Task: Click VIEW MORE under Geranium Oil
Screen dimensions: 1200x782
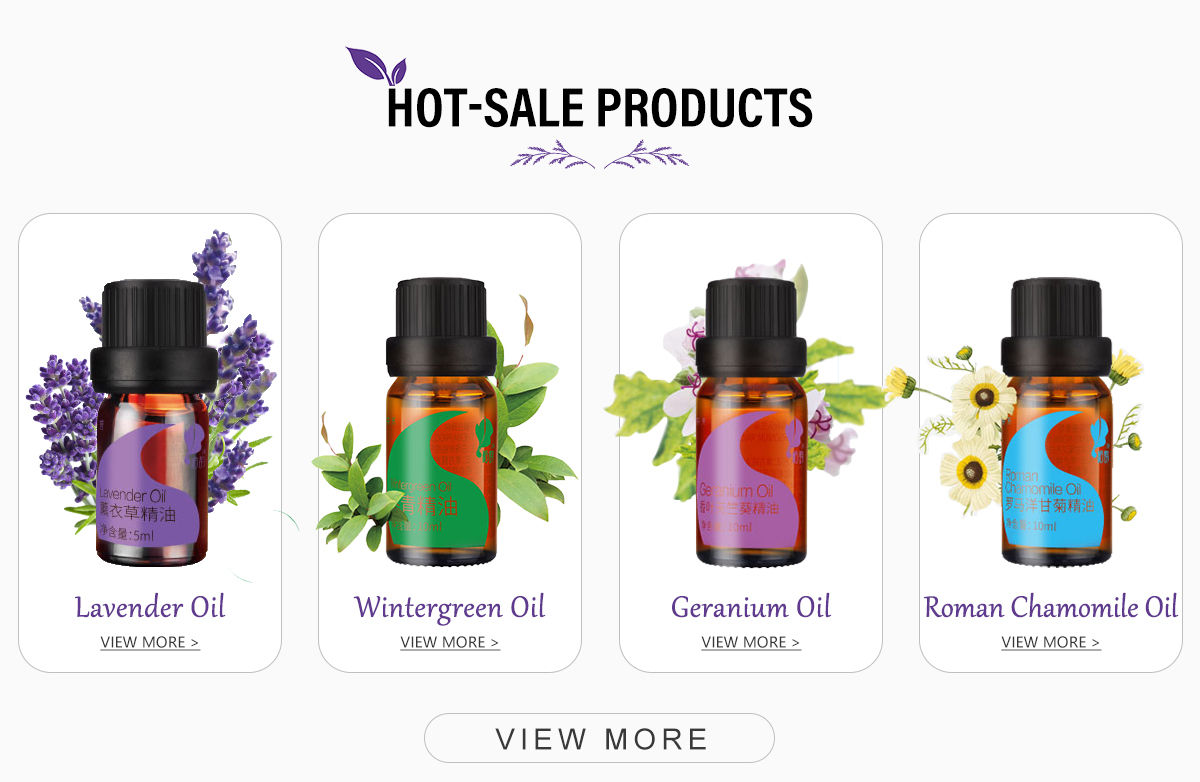Action: click(x=751, y=642)
